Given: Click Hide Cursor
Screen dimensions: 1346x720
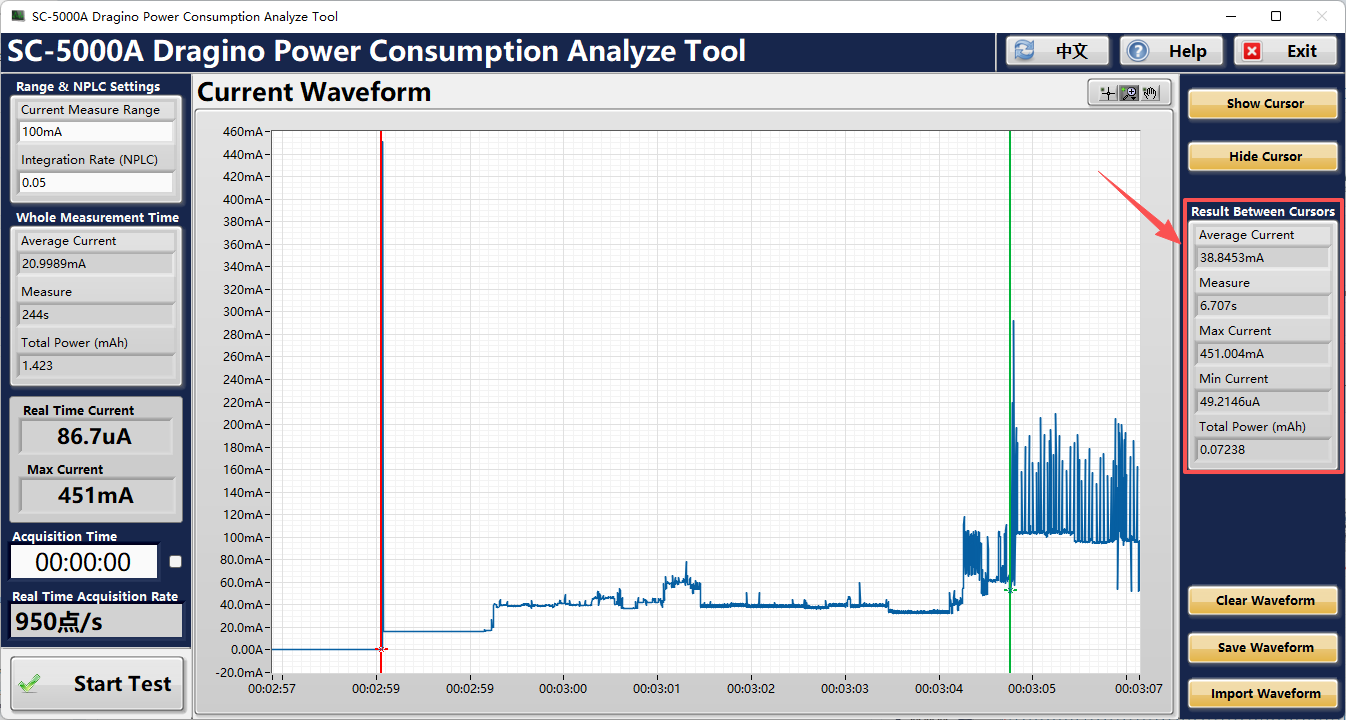Looking at the screenshot, I should pos(1262,157).
